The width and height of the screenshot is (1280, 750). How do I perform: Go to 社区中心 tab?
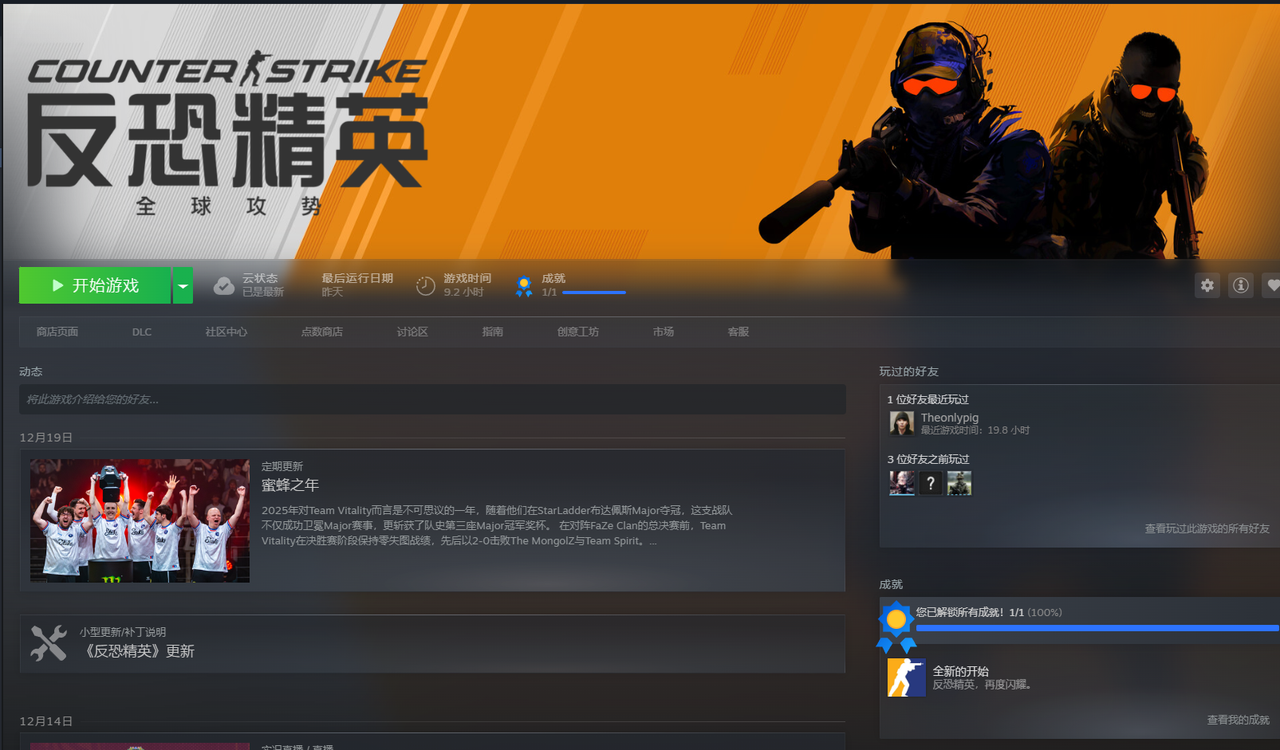coord(226,332)
